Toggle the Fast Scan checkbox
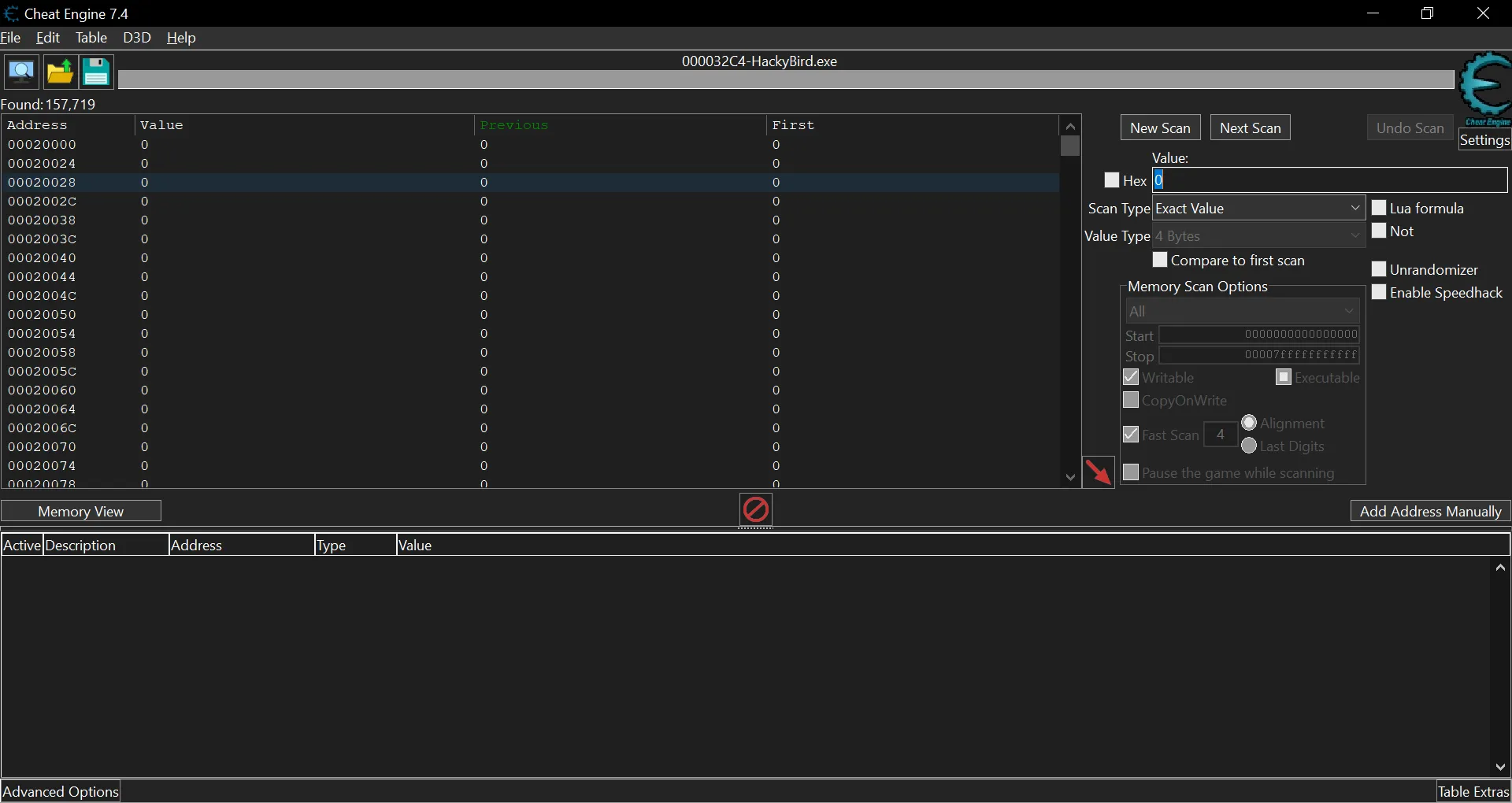Viewport: 1512px width, 803px height. click(1131, 435)
